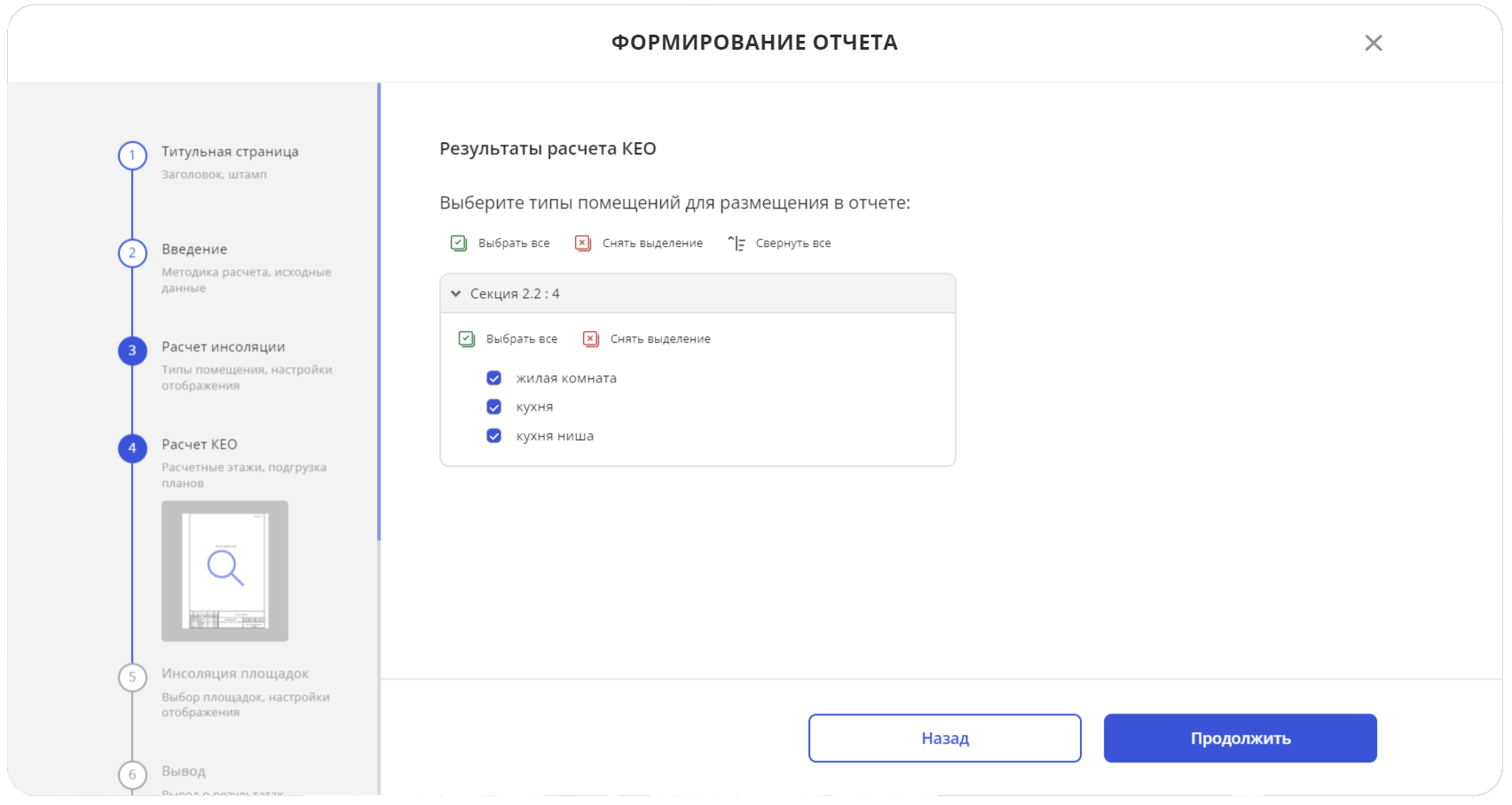Go to step 2 circle Введение
Image resolution: width=1512 pixels, height=805 pixels.
[132, 253]
